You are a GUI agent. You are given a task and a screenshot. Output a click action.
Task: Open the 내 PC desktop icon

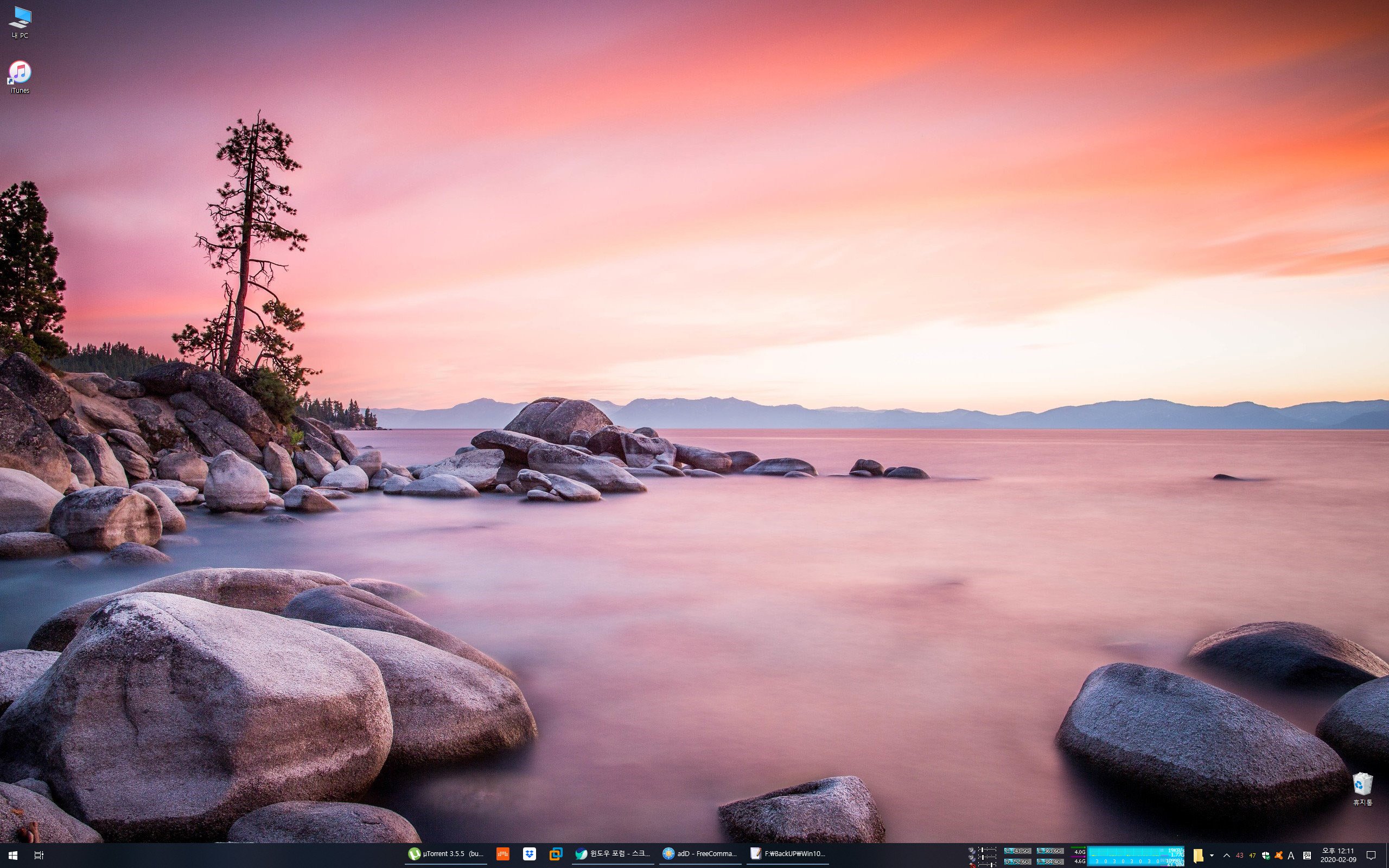pyautogui.click(x=20, y=22)
